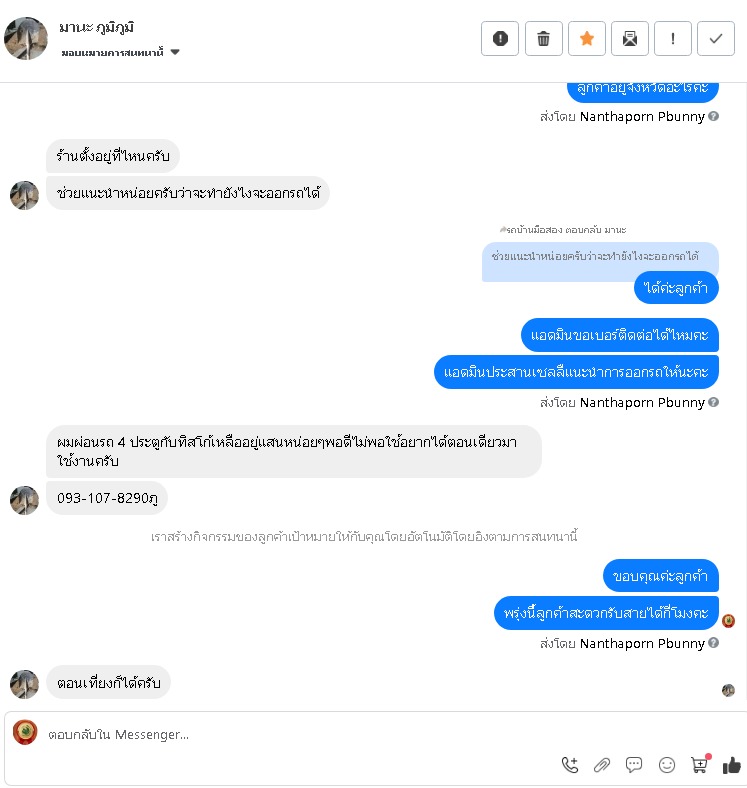747x788 pixels.
Task: Mark conversation as unread envelope icon
Action: tap(630, 38)
